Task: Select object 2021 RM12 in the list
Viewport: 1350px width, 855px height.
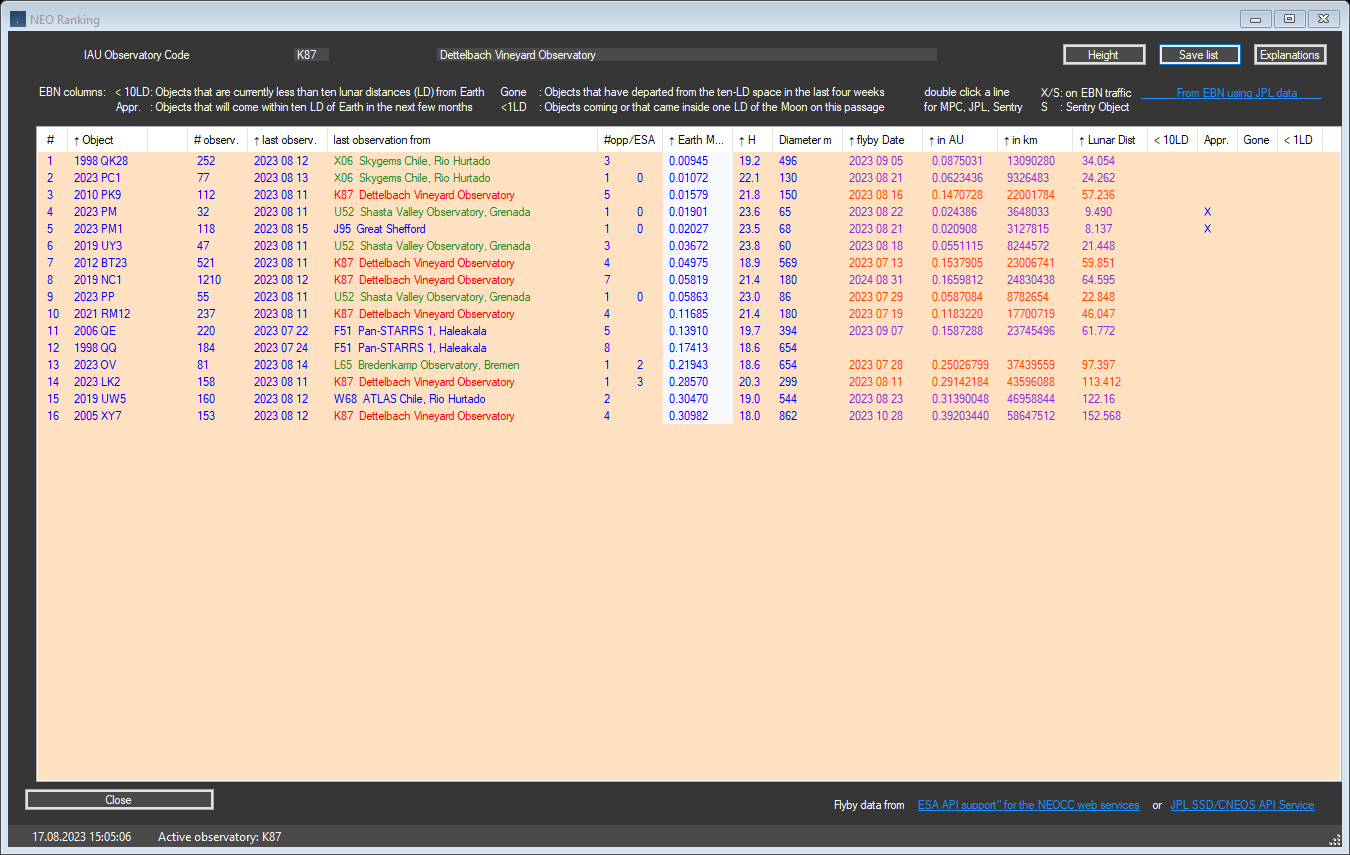Action: tap(102, 314)
